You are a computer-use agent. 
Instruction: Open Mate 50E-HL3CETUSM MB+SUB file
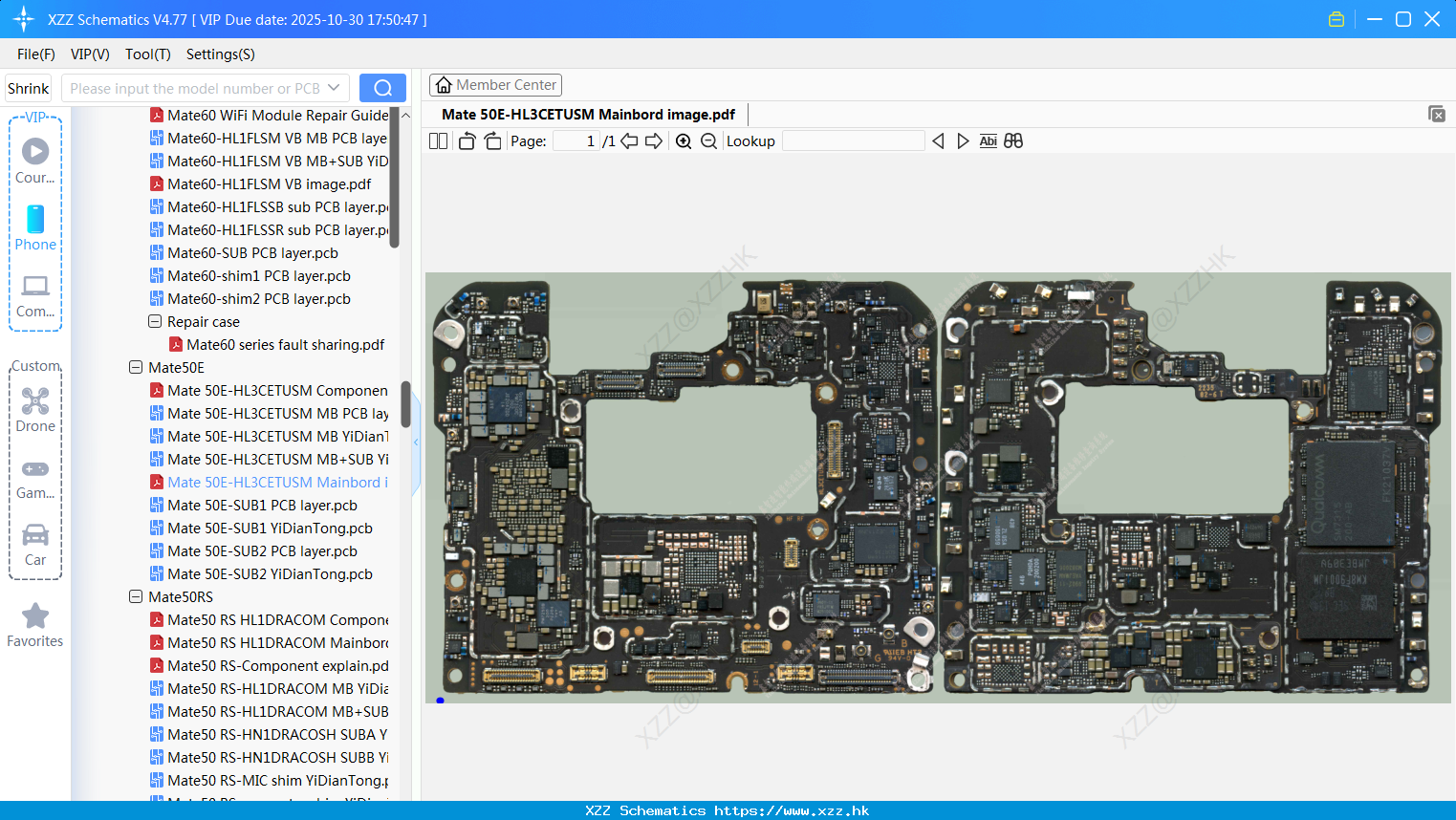click(269, 460)
